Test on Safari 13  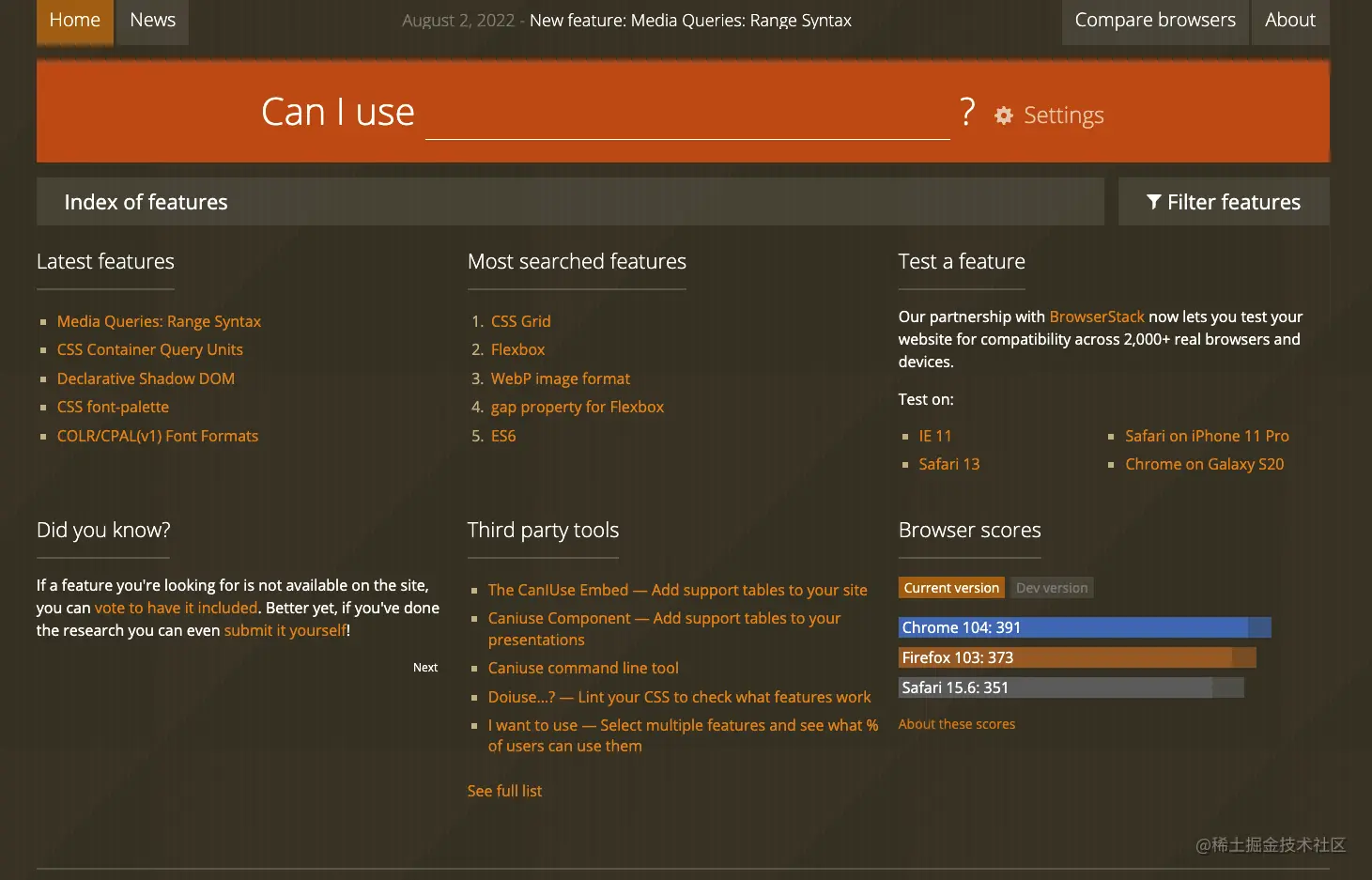point(949,464)
